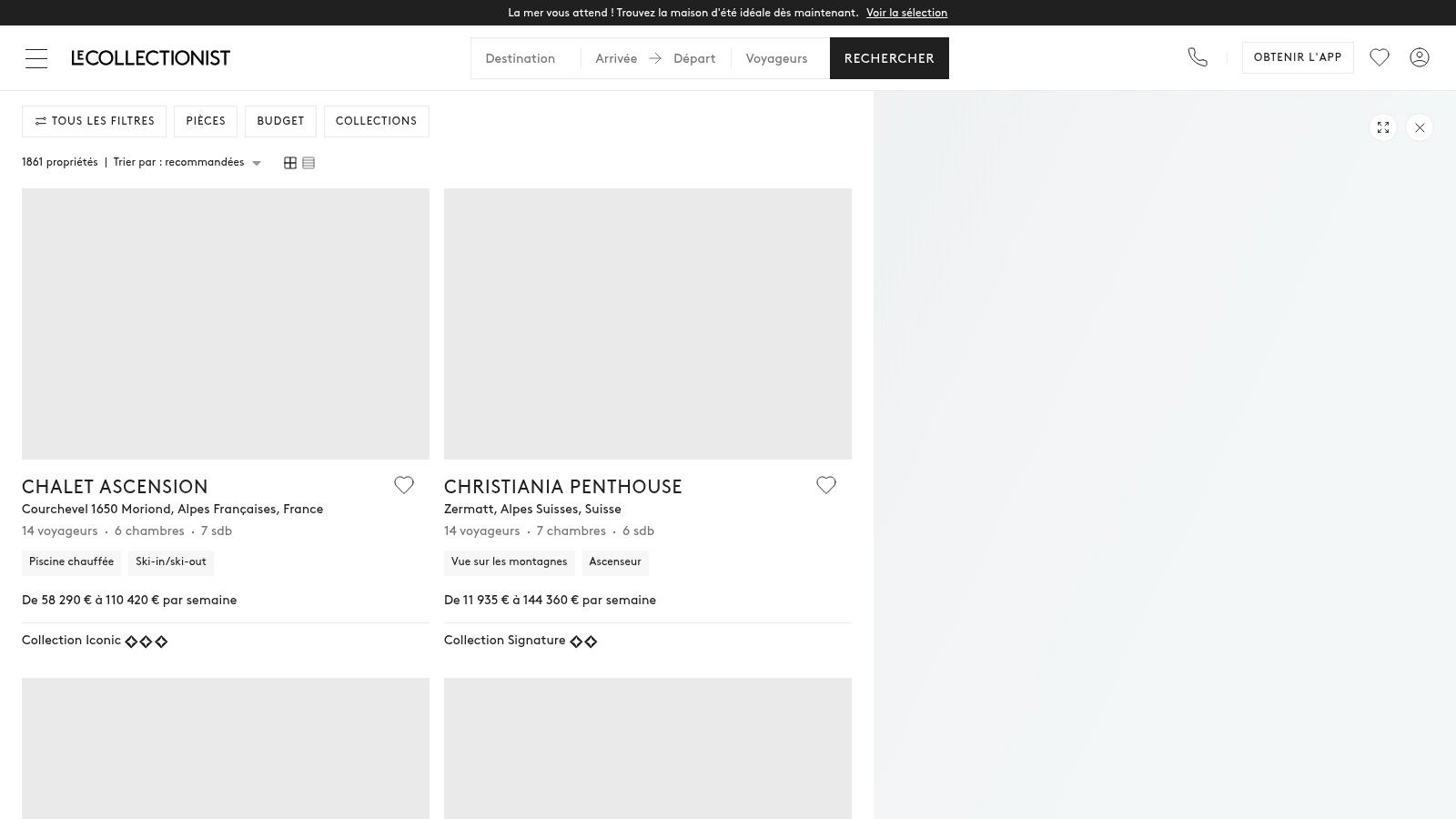This screenshot has height=819, width=1456.
Task: Favorite Chalet Ascension with heart
Action: [x=404, y=485]
